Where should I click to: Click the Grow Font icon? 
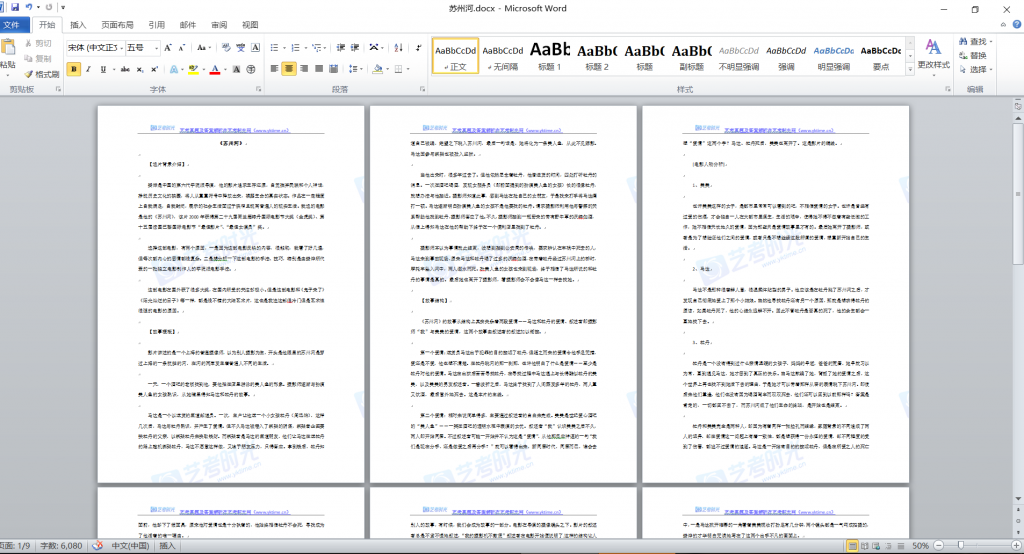tap(167, 47)
